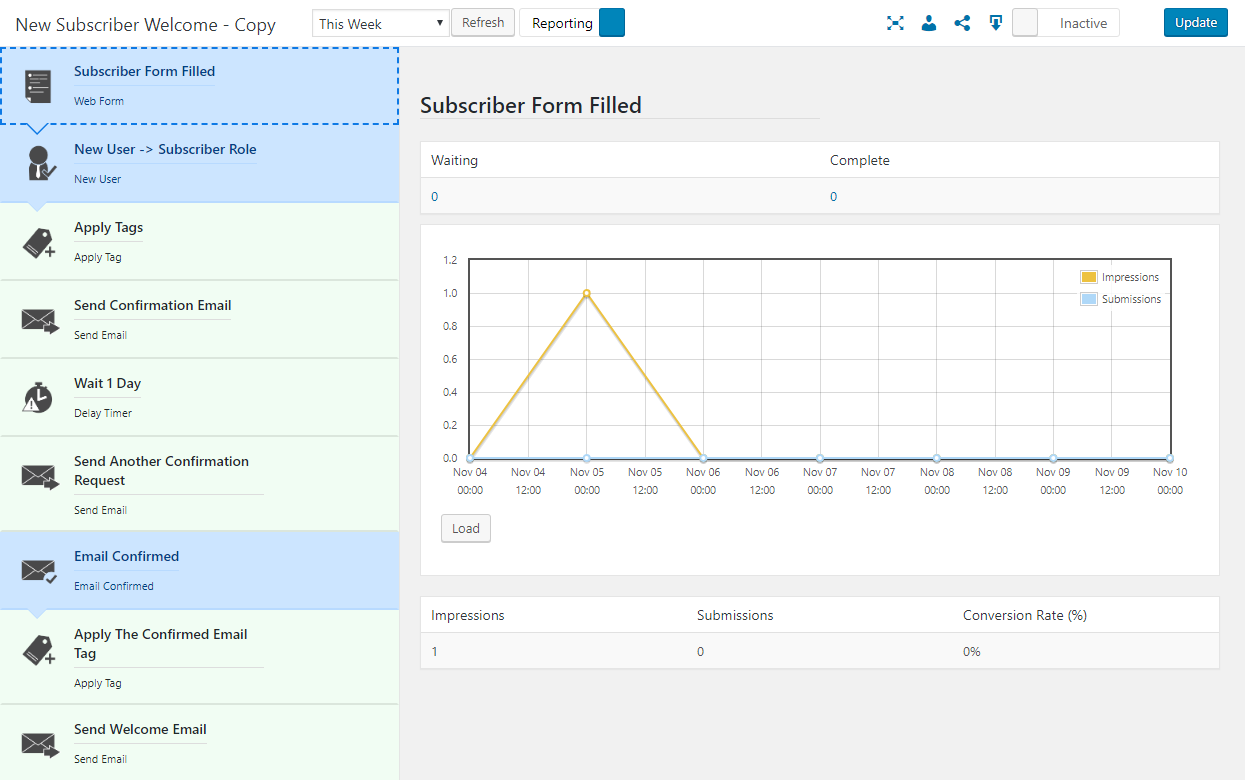The height and width of the screenshot is (780, 1245).
Task: Select the Subscriber Form Filled step
Action: coord(200,86)
